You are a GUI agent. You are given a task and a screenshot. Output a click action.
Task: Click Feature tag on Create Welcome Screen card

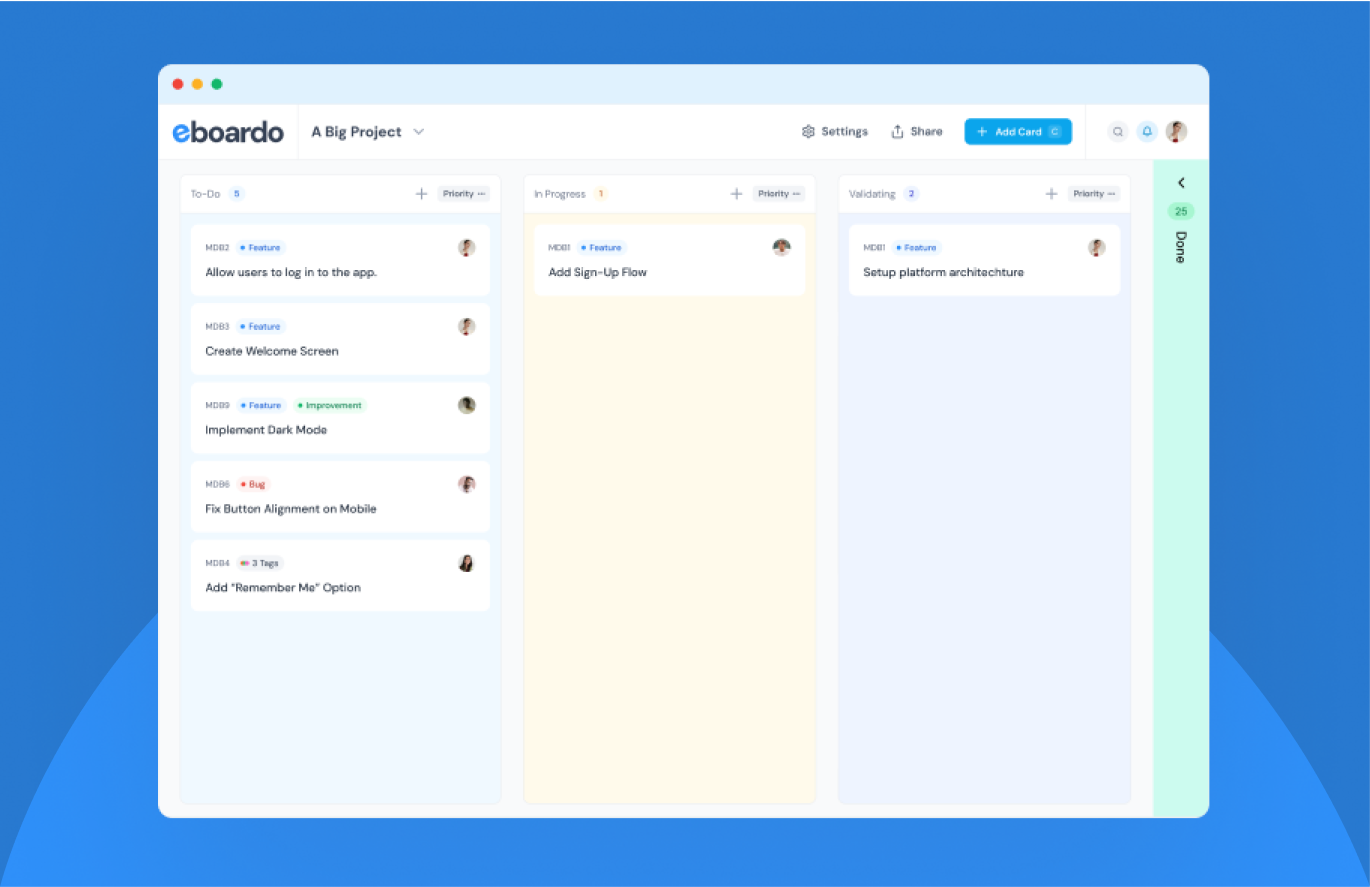261,326
